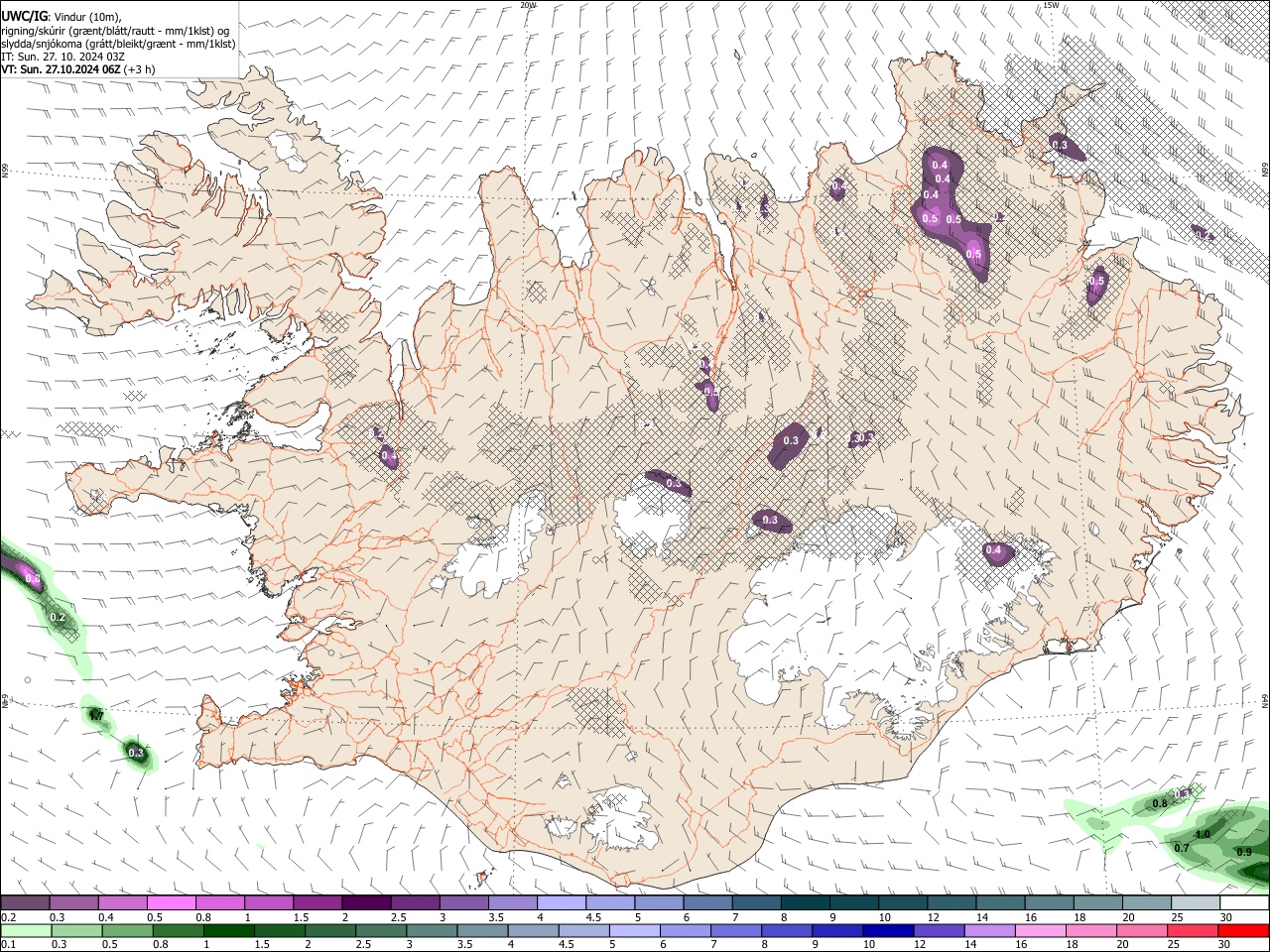Screen dimensions: 1270x952
Task: Click the bright red swatch after 30
Action: click(x=1243, y=931)
